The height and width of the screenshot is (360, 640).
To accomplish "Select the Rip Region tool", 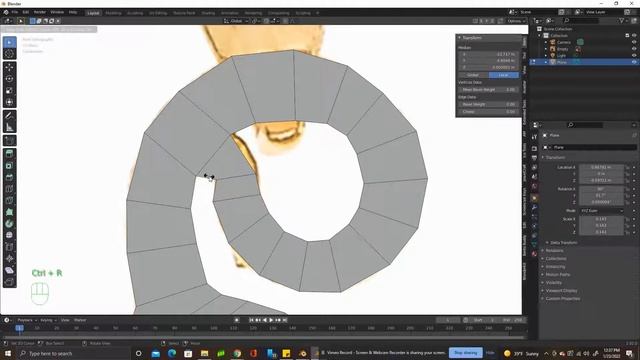I will coord(10,282).
